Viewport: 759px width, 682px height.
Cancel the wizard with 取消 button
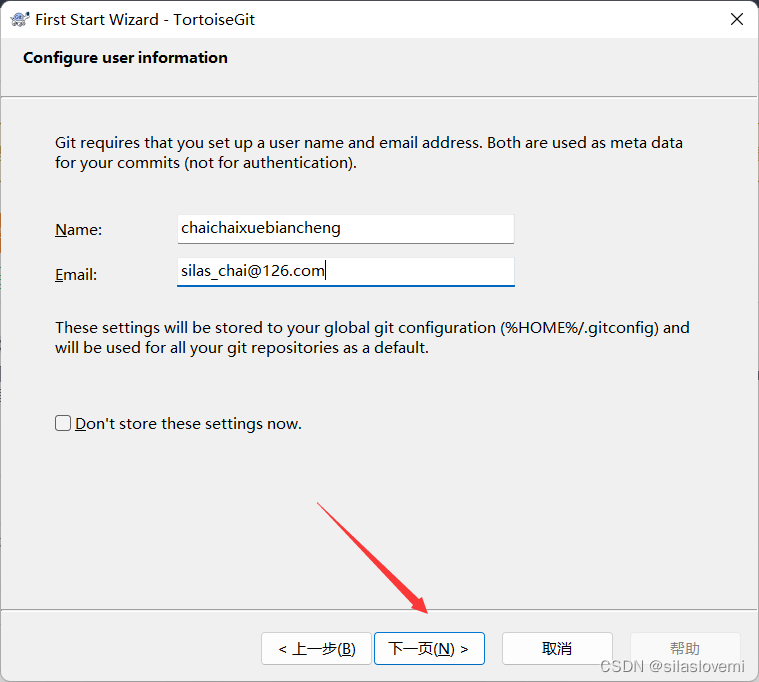557,649
